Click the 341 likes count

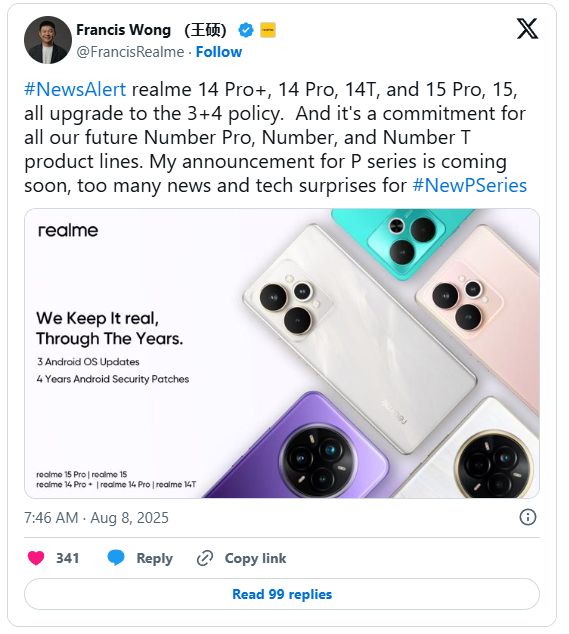[x=67, y=558]
